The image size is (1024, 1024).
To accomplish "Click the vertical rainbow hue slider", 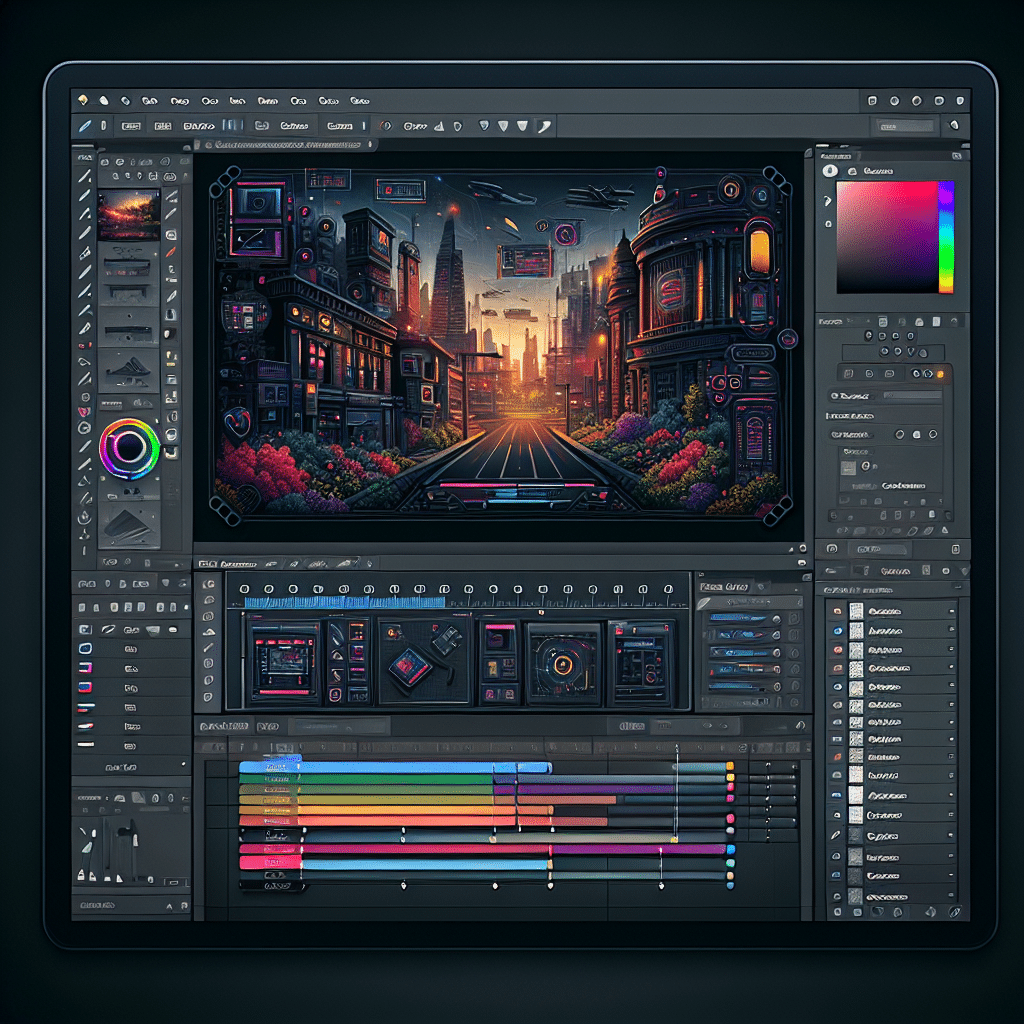I will coord(945,237).
